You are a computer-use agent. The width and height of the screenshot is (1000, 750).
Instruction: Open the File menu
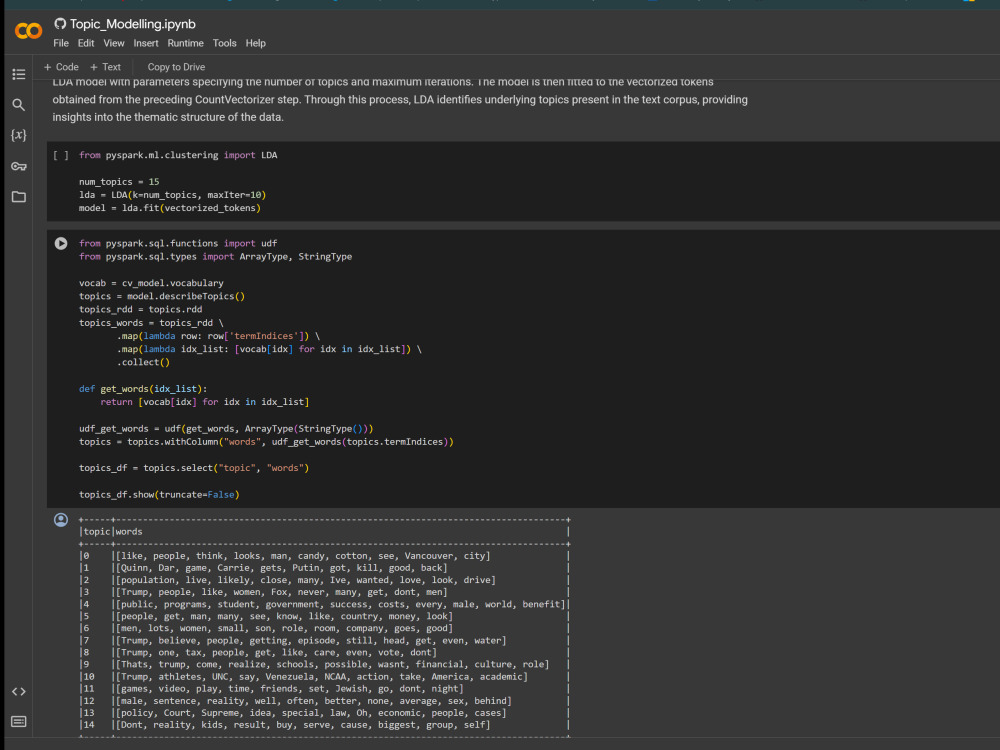tap(61, 43)
